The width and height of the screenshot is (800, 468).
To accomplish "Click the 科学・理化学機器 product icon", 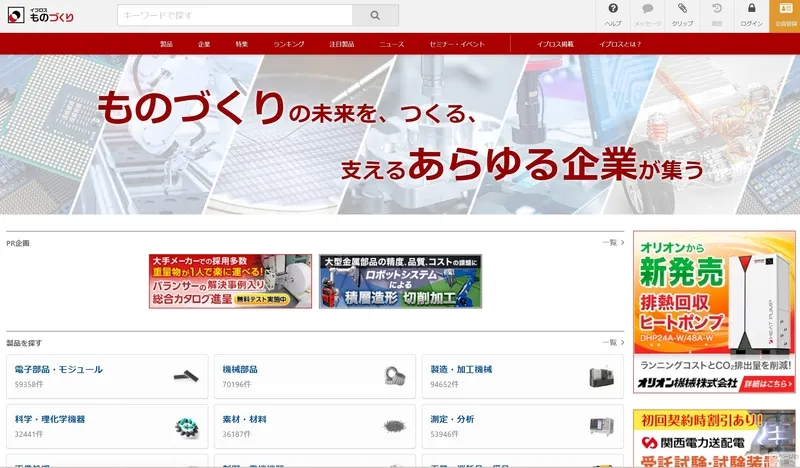I will 186,427.
